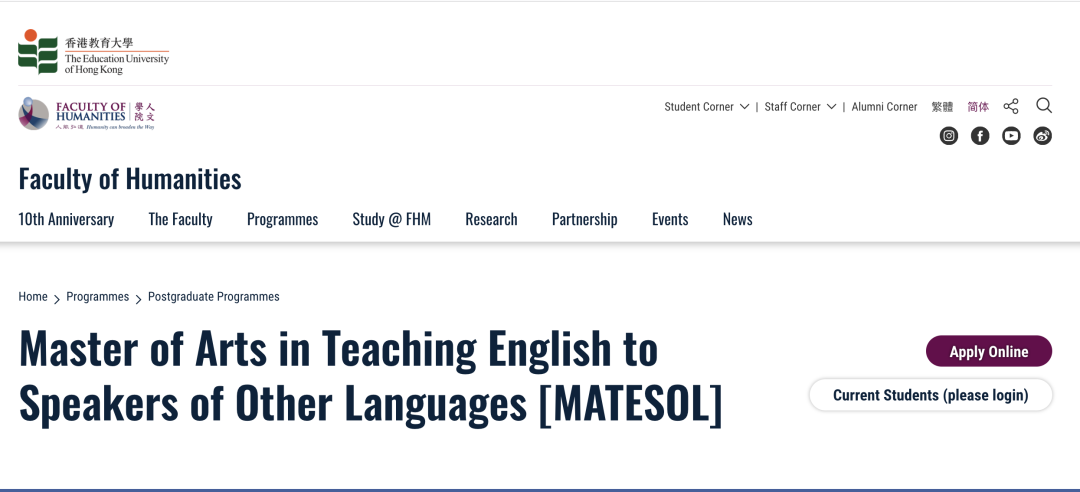Select the 10th Anniversary menu item
Viewport: 1080px width, 492px height.
pos(66,220)
